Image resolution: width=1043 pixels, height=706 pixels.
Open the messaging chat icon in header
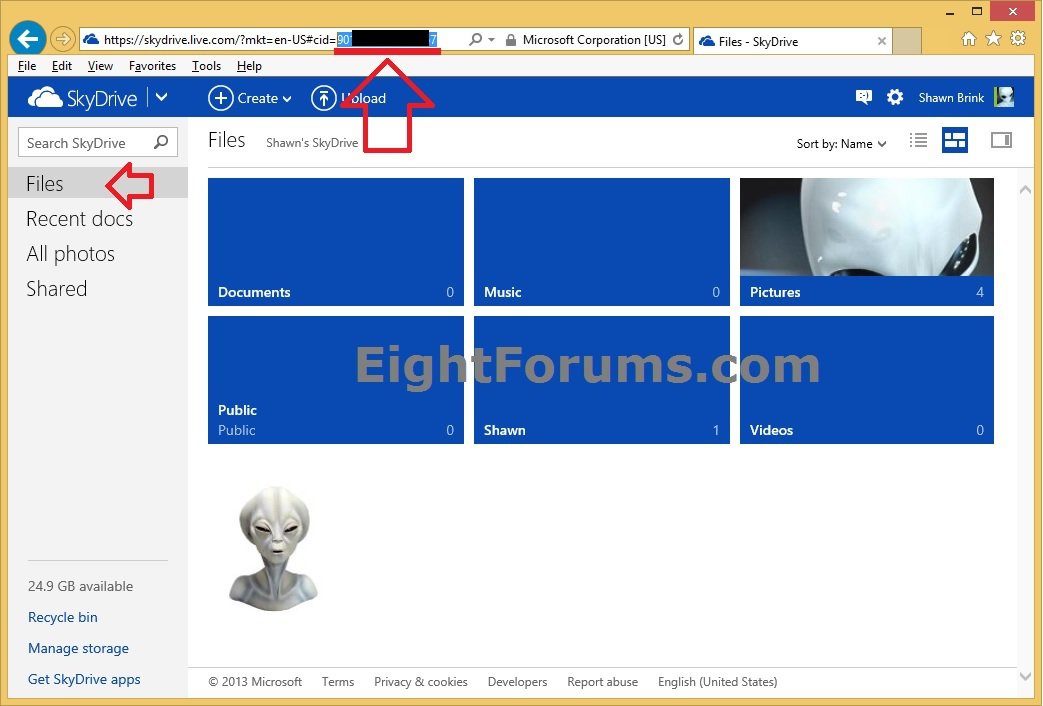coord(864,97)
